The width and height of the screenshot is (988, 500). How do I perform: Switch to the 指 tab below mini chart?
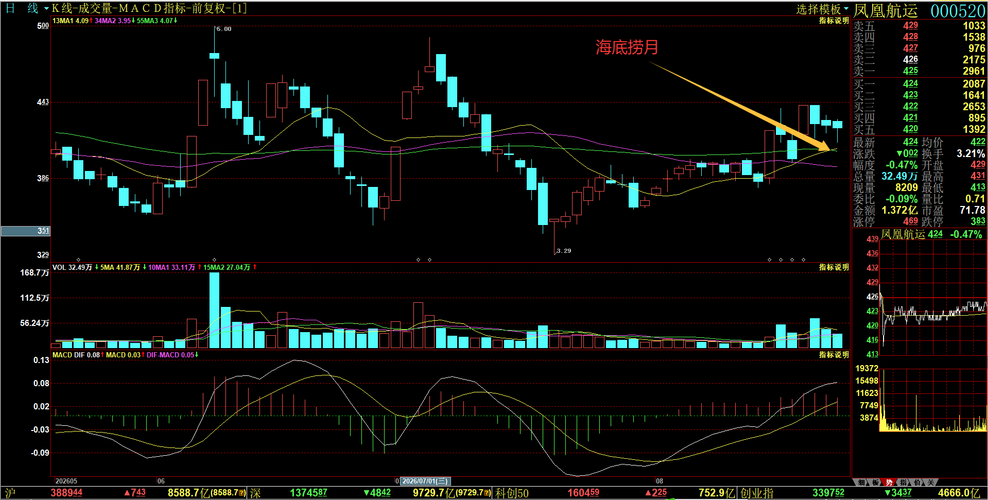point(904,482)
